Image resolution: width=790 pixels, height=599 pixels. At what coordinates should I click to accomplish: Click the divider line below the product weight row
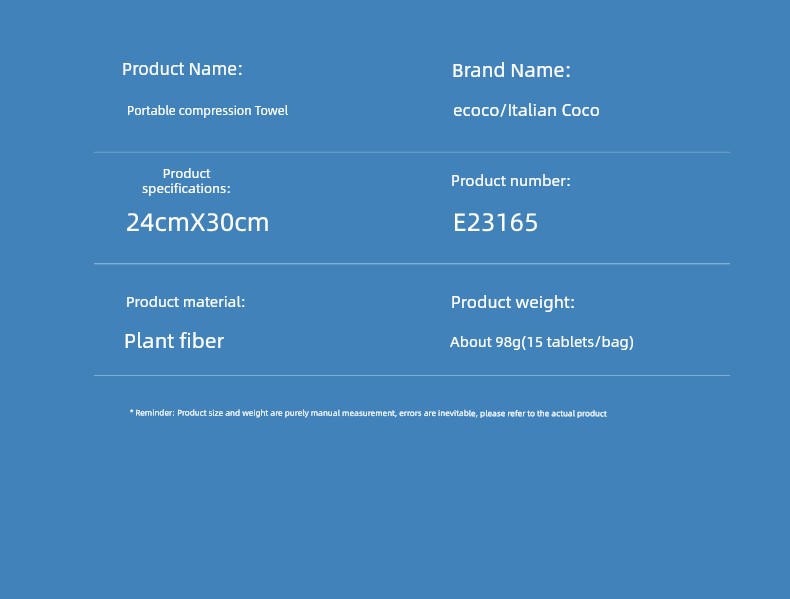411,376
